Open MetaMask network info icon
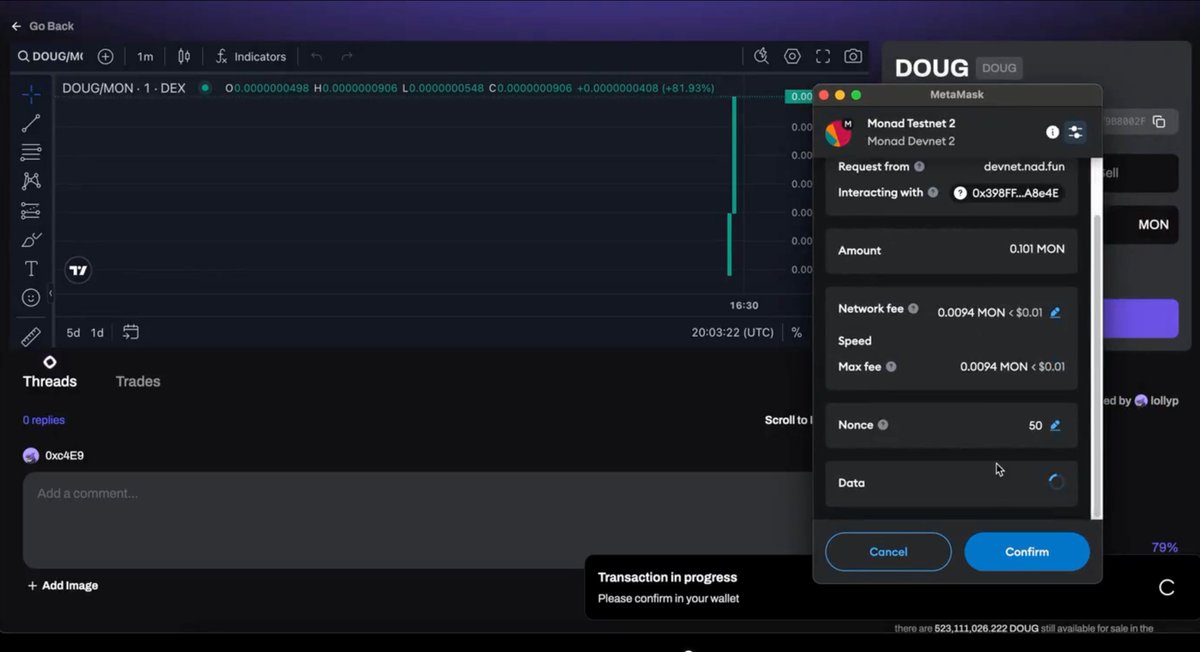This screenshot has height=652, width=1200. [1052, 132]
